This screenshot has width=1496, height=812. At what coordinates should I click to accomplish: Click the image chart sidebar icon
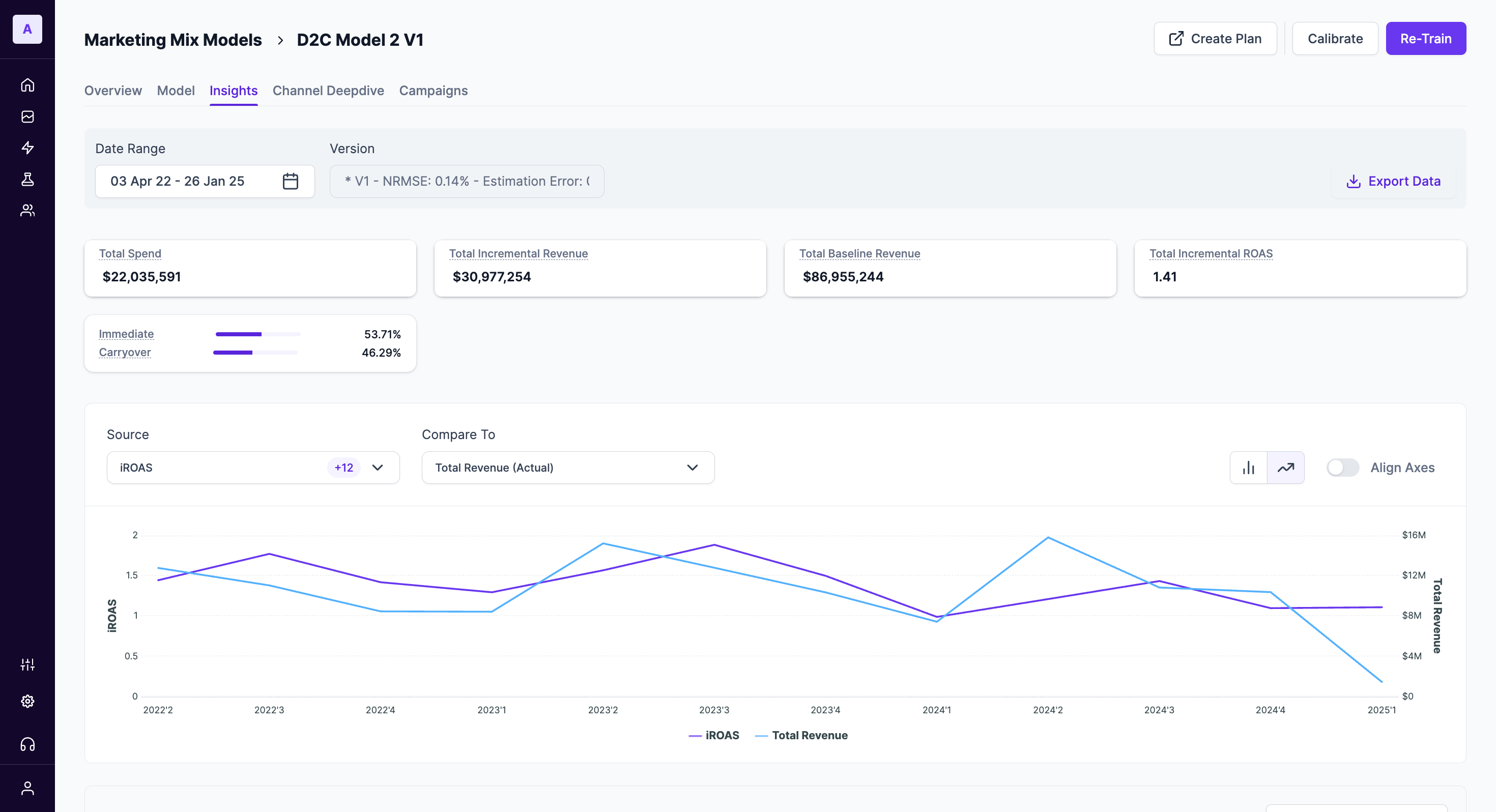27,117
